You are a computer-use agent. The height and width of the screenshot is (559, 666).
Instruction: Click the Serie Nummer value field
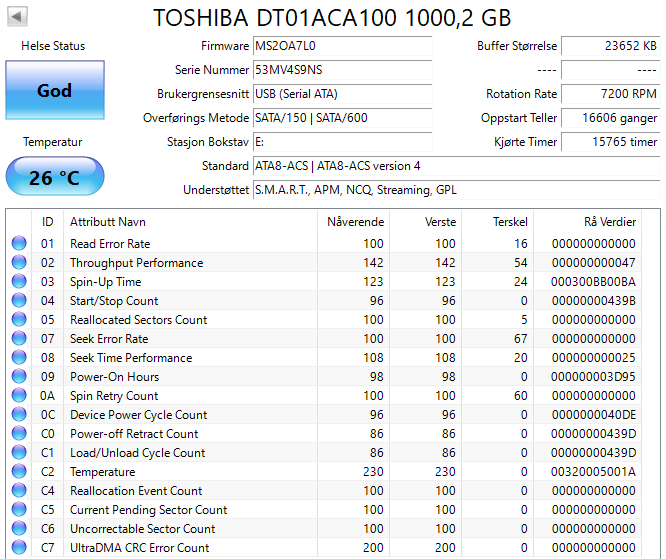(x=342, y=70)
